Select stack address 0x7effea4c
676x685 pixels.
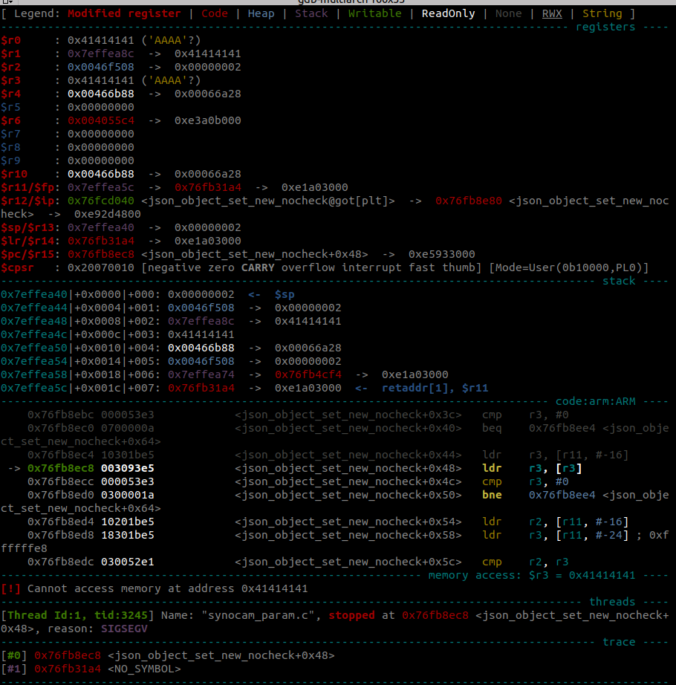34,334
